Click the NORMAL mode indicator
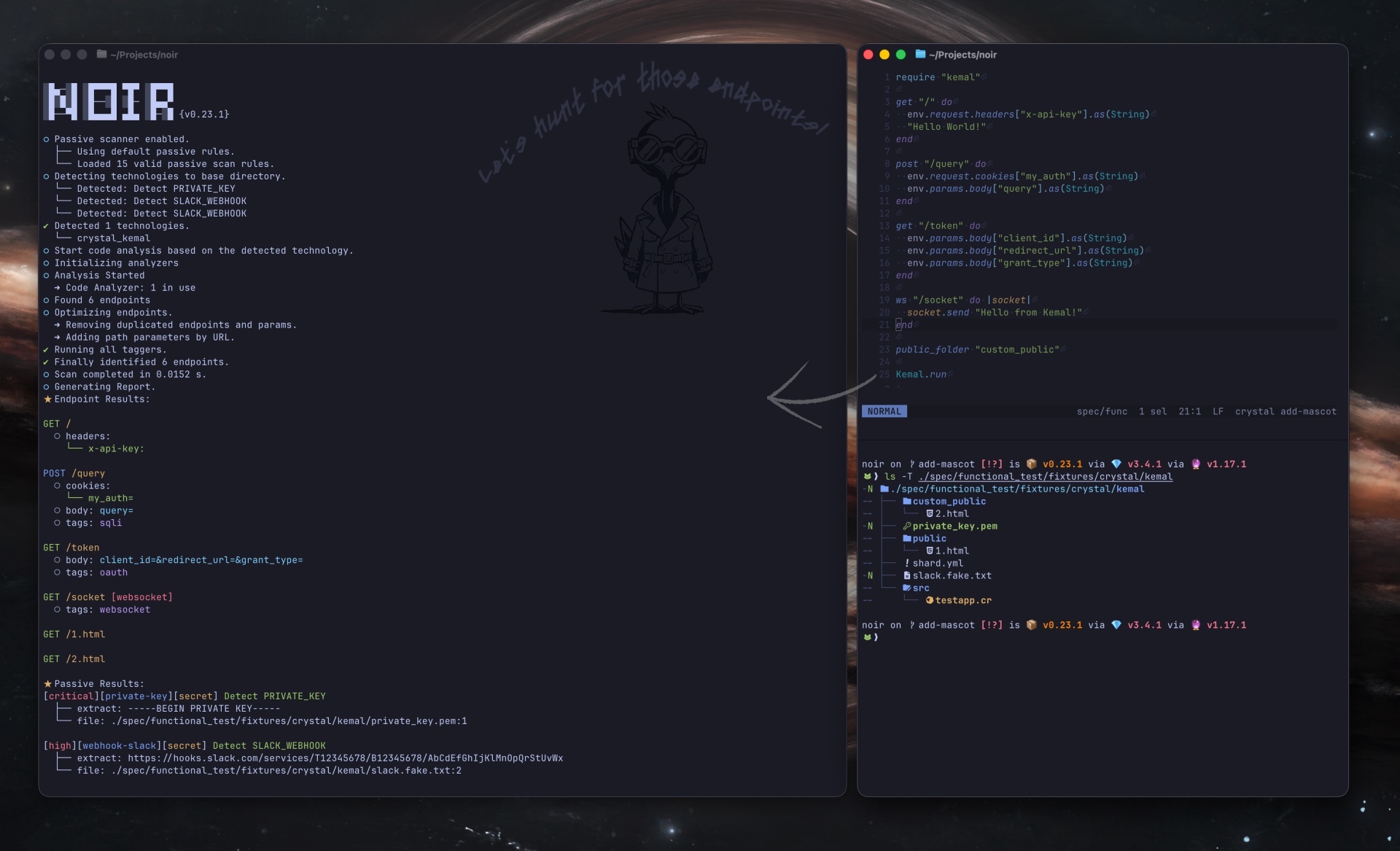 point(884,411)
